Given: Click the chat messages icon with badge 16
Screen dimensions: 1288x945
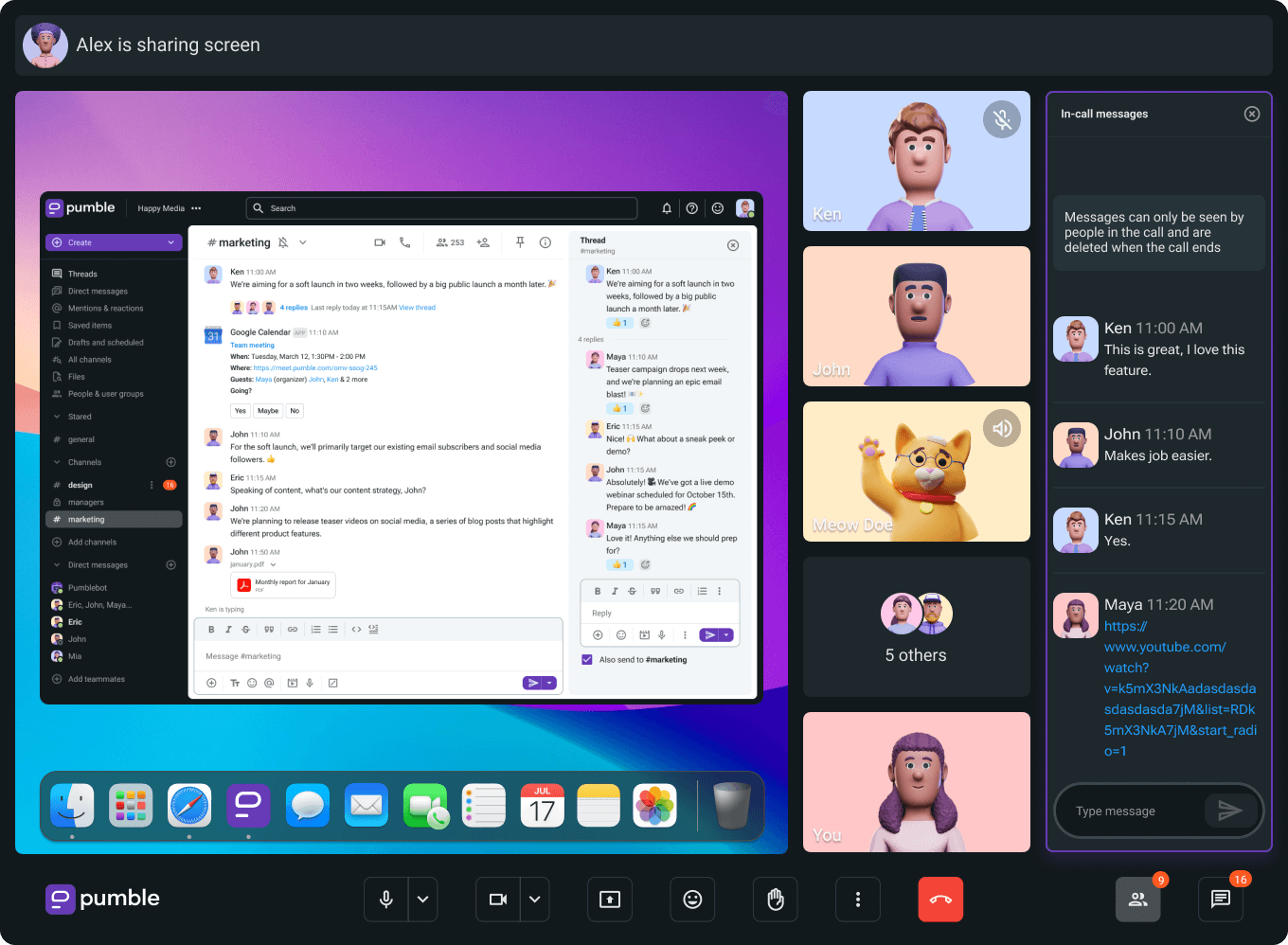Looking at the screenshot, I should point(1221,899).
